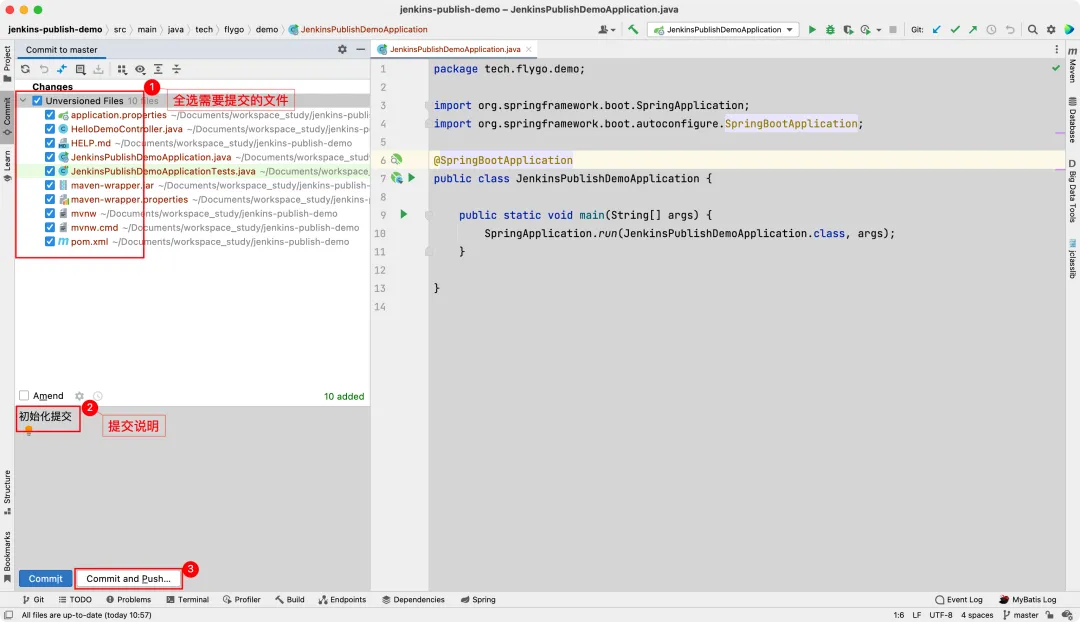Click Git Rollback icon in main toolbar
Viewport: 1080px width, 622px height.
click(1010, 30)
